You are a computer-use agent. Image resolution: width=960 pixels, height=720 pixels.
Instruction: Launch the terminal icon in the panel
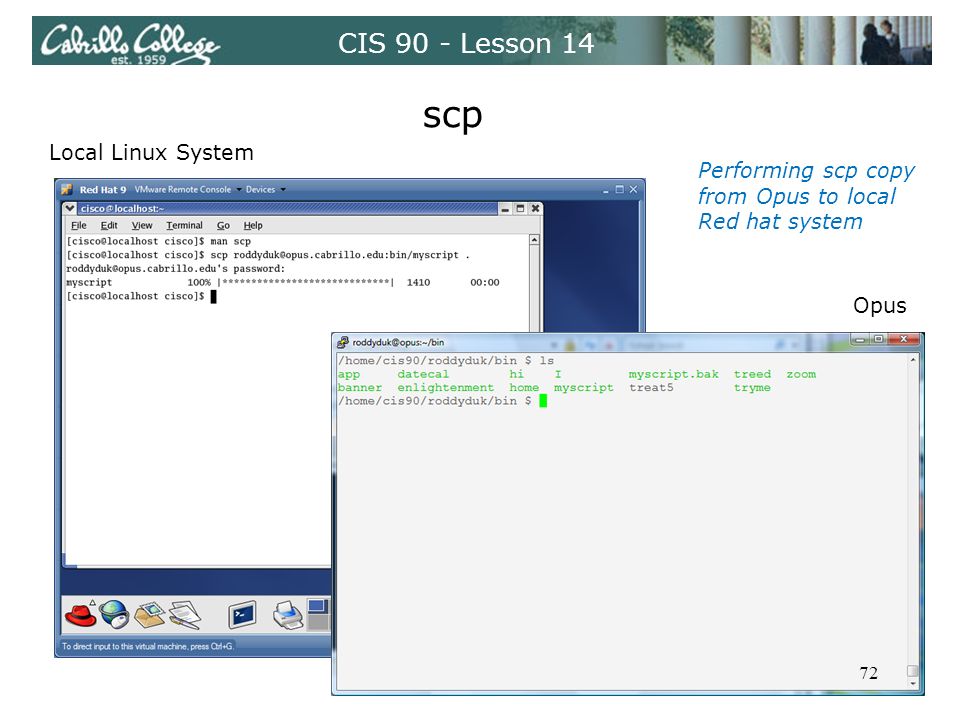tap(242, 615)
